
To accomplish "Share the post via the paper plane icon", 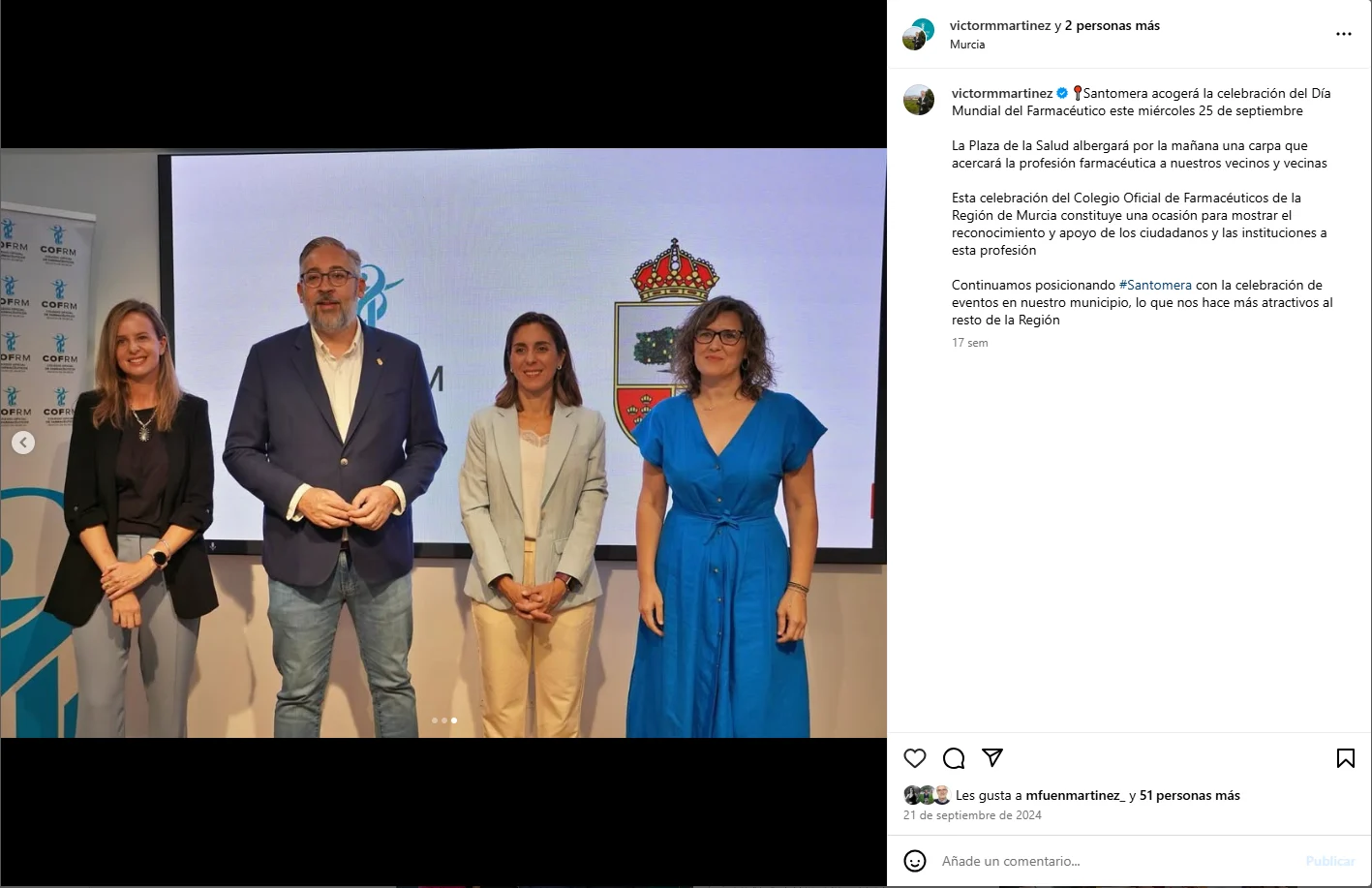I will click(992, 757).
